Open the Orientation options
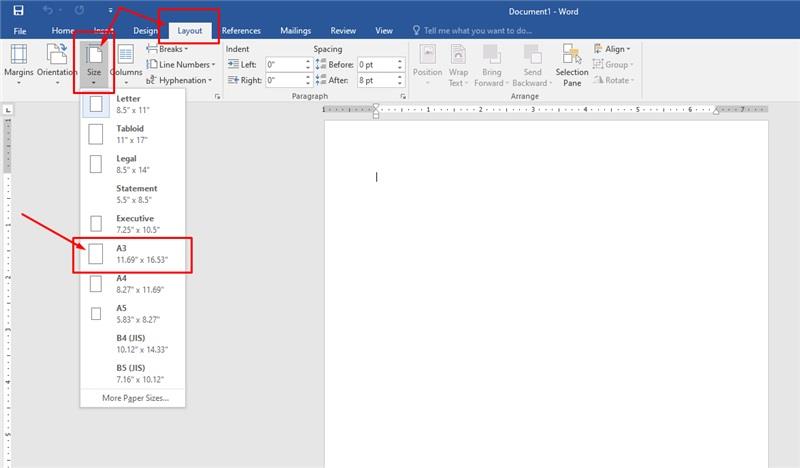 click(x=57, y=66)
